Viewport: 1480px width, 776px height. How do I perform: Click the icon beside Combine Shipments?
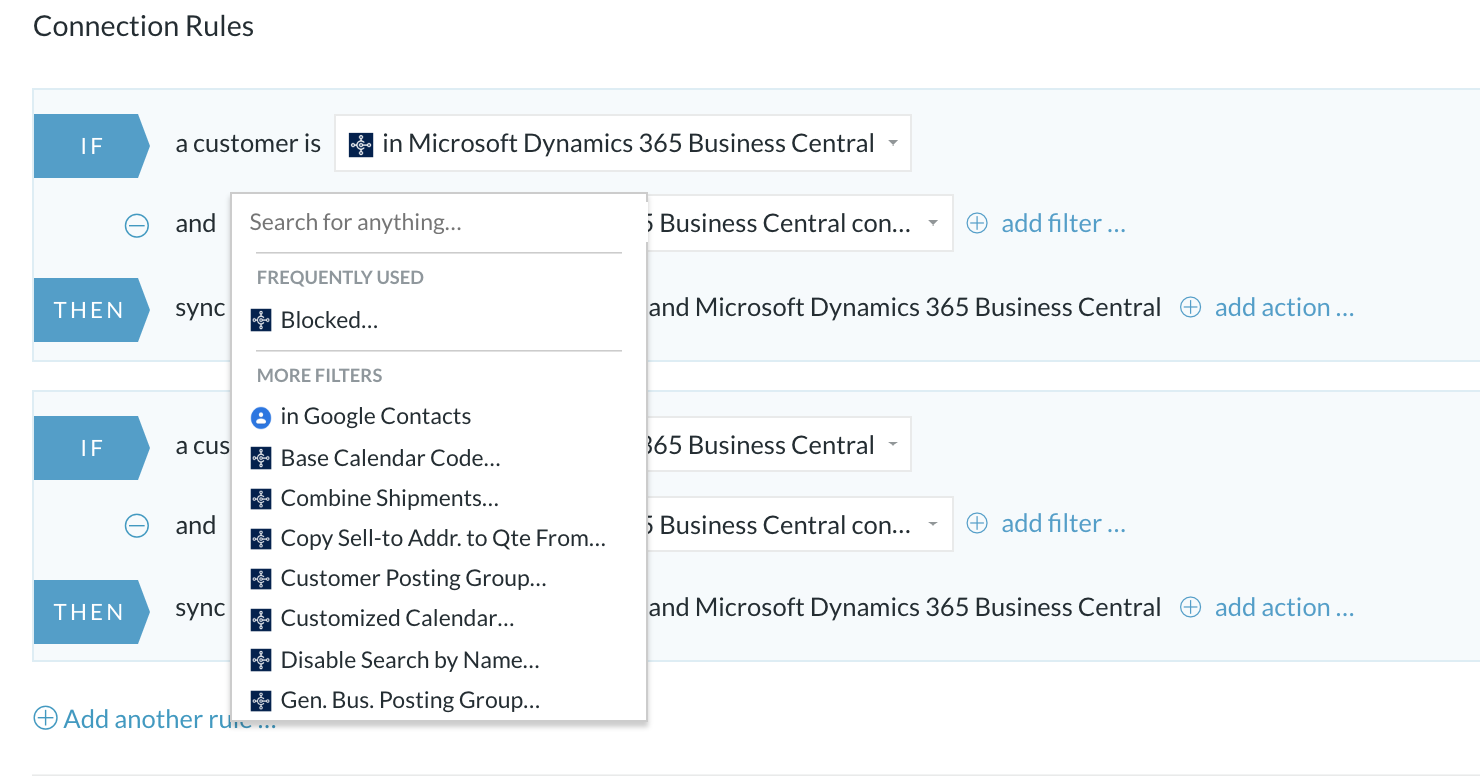click(x=261, y=498)
